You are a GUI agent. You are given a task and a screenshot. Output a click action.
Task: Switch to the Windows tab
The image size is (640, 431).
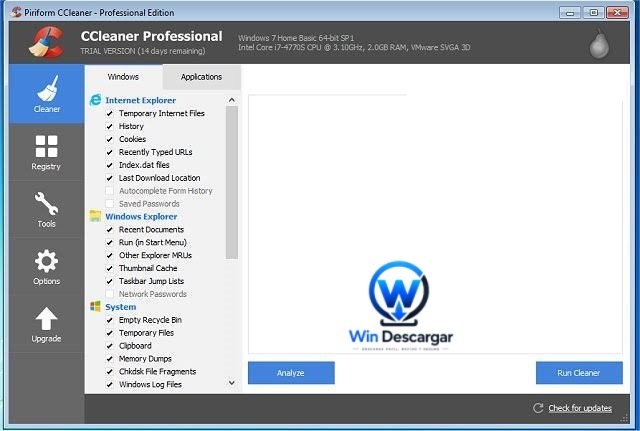click(123, 77)
